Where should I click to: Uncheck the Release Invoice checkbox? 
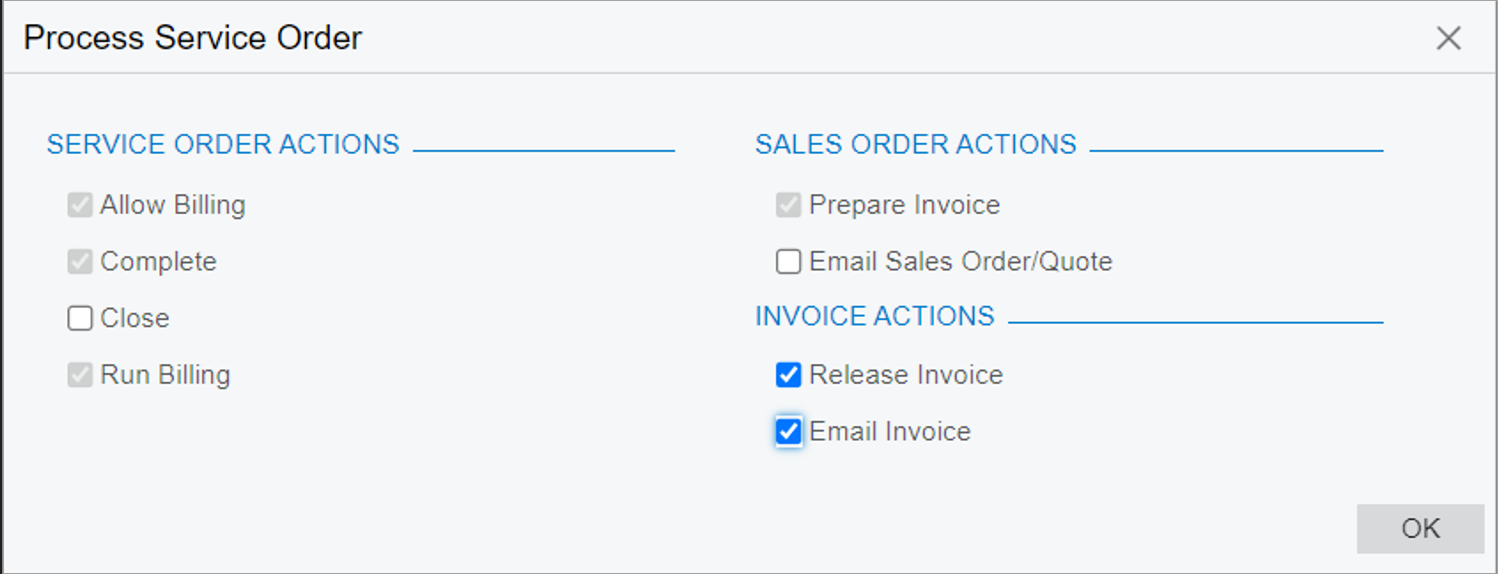click(x=788, y=375)
